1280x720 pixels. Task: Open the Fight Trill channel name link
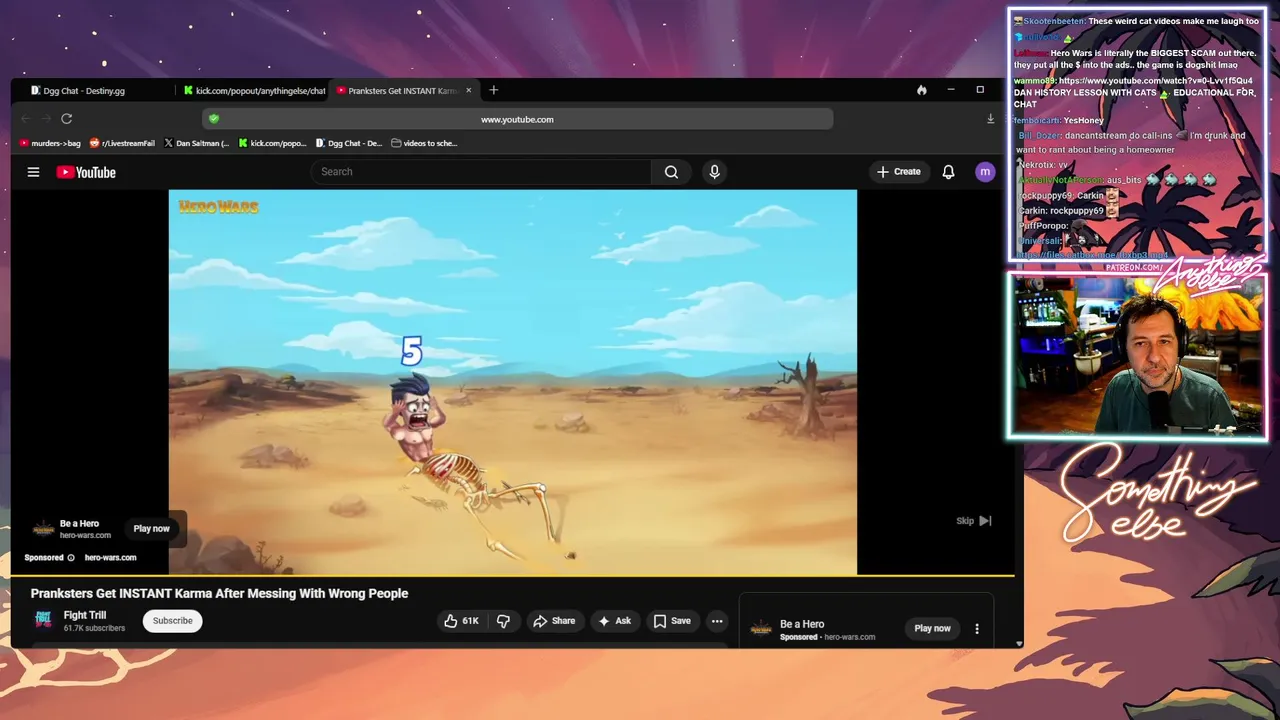pos(85,615)
